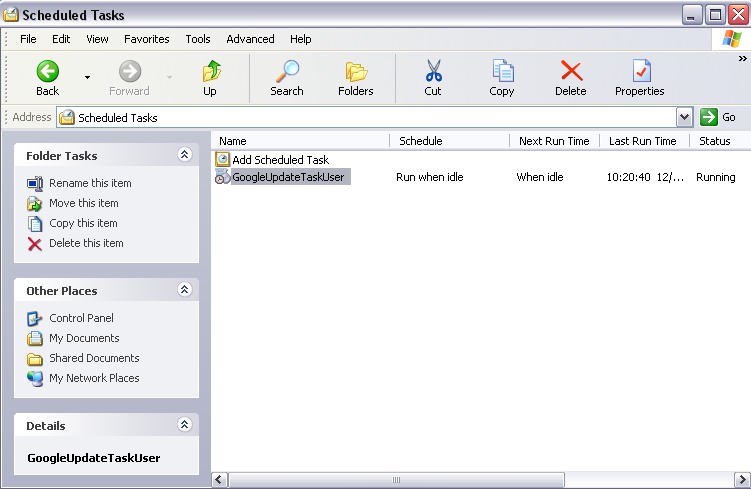
Task: Click the GoogleUpdateTaskUser clock icon
Action: pyautogui.click(x=222, y=177)
